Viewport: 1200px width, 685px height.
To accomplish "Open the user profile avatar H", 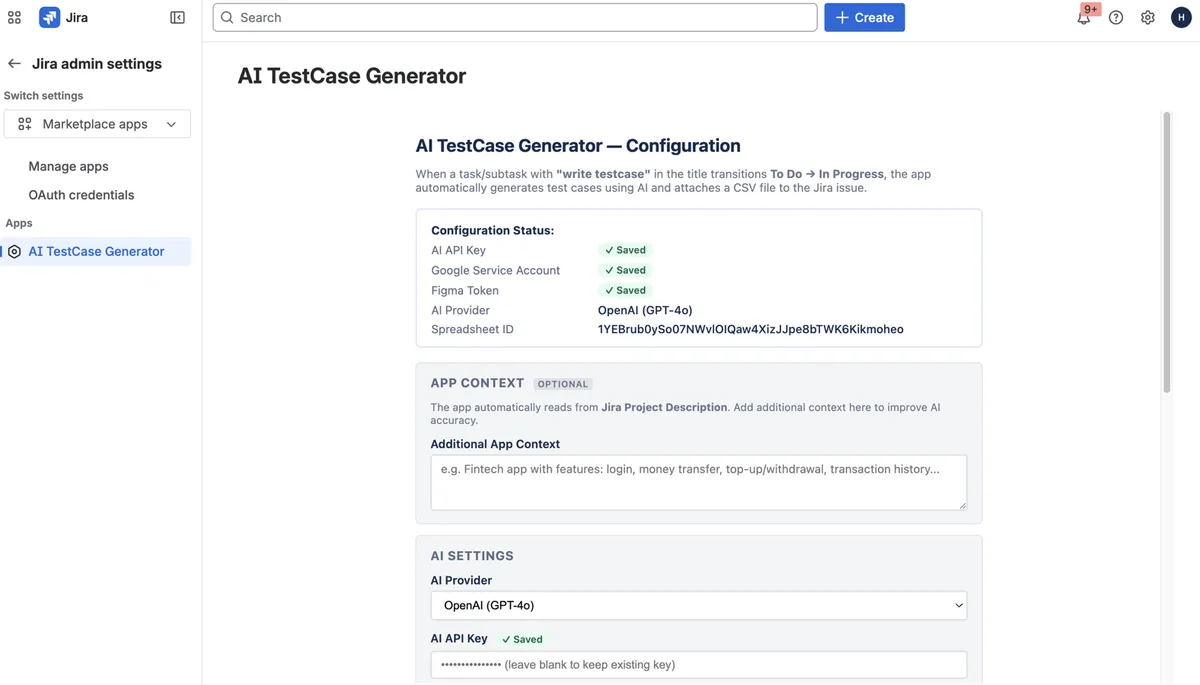I will tap(1181, 18).
